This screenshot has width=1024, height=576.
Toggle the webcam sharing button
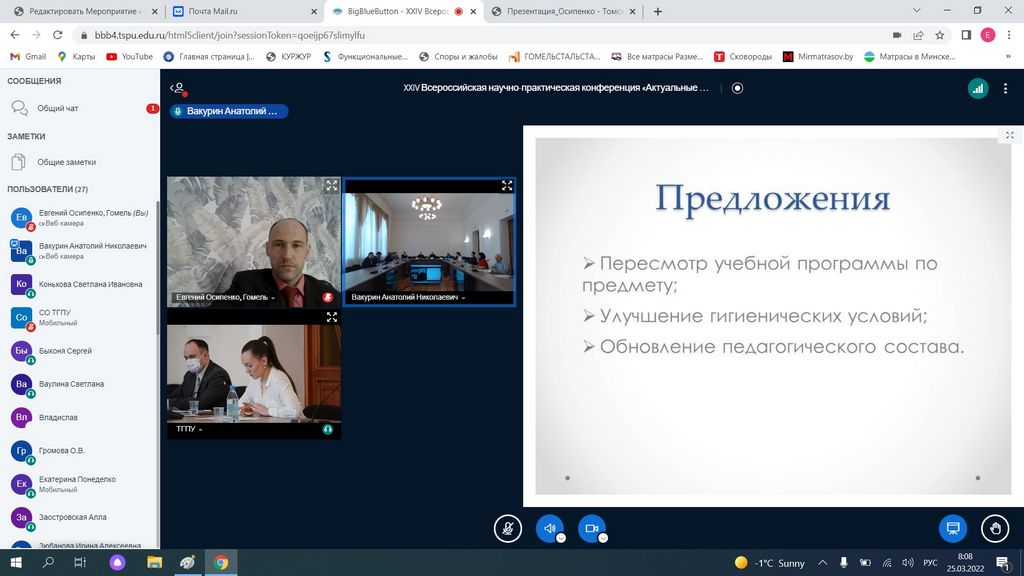[x=591, y=528]
